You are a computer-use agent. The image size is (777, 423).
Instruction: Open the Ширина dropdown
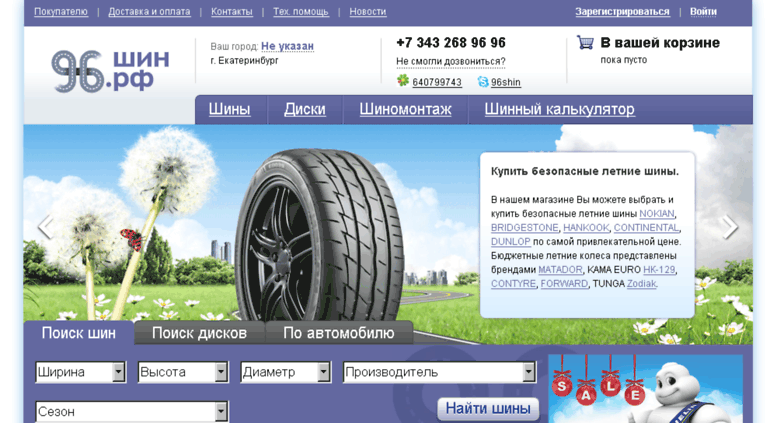(81, 372)
